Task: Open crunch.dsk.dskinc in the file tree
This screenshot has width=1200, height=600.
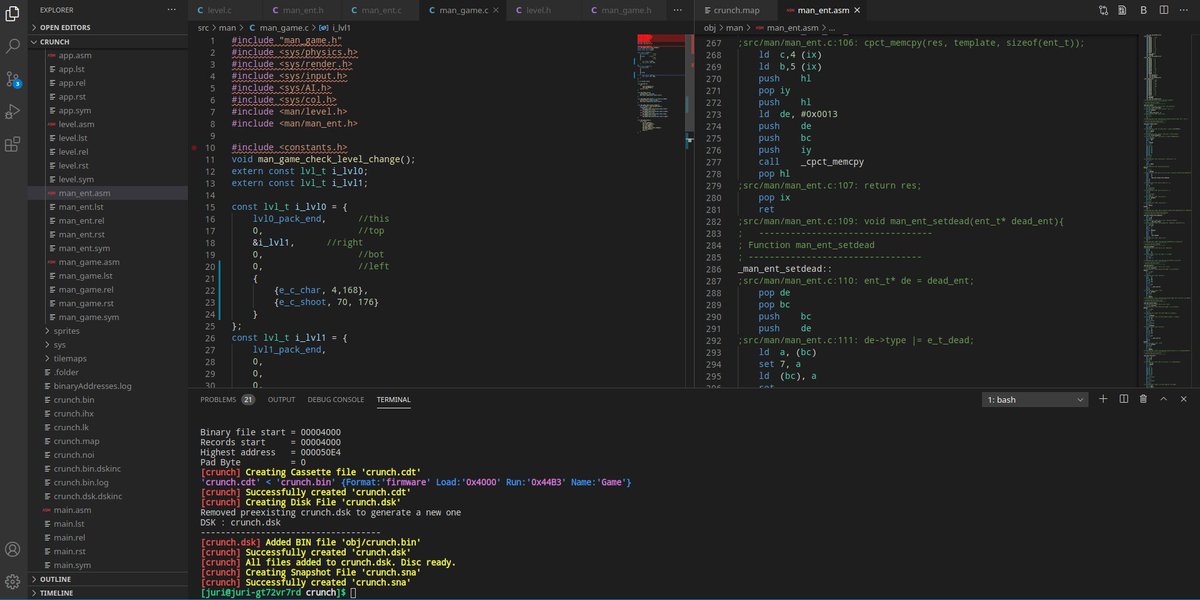Action: [x=88, y=496]
